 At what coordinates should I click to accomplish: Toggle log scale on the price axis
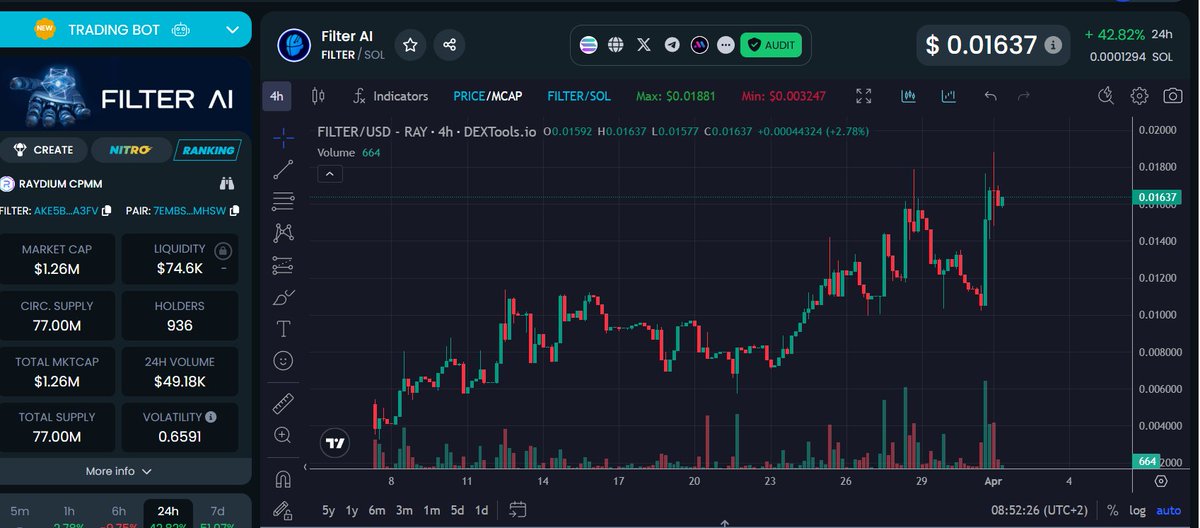pyautogui.click(x=1138, y=510)
